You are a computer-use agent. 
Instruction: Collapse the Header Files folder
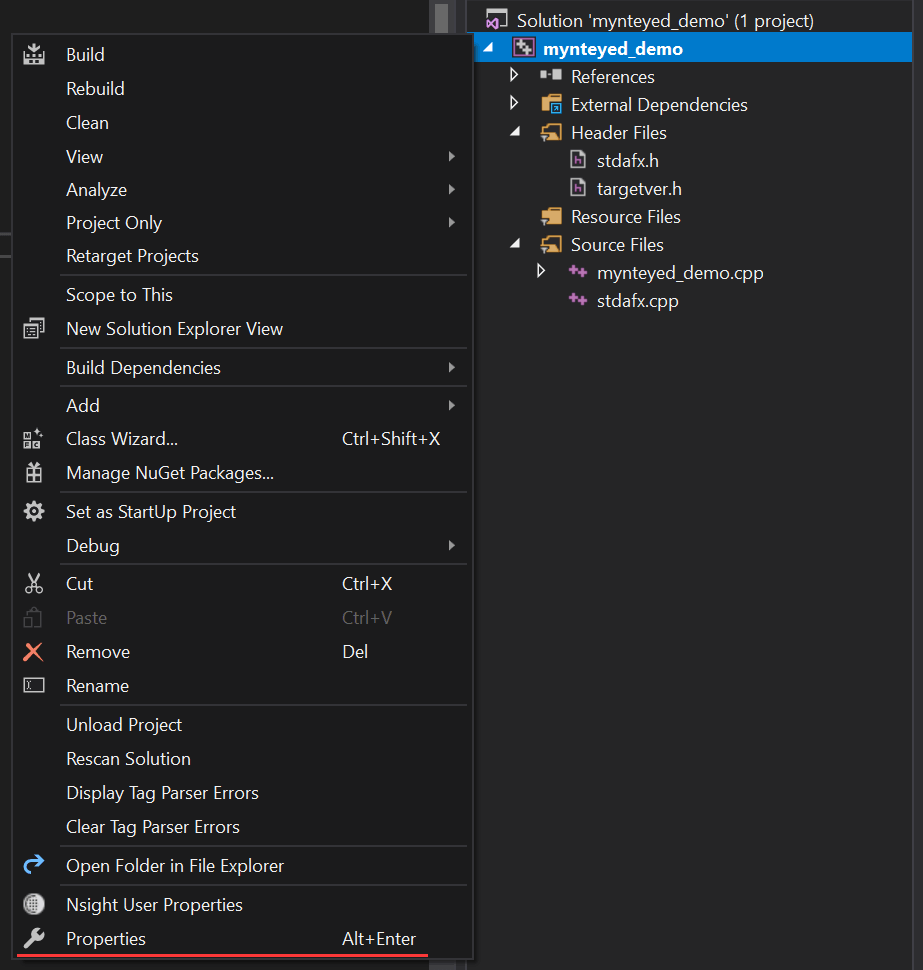click(515, 131)
